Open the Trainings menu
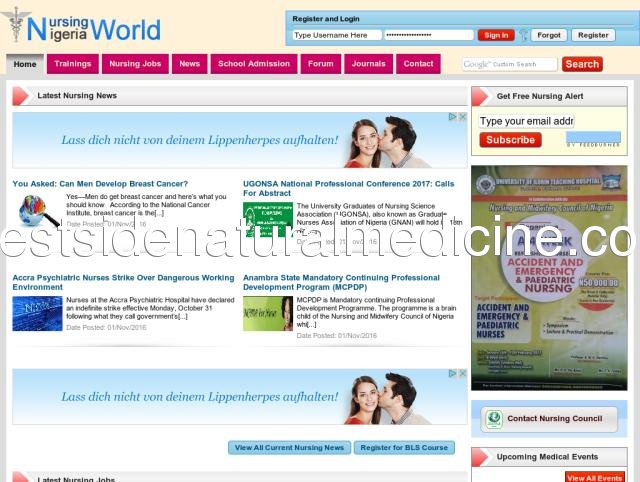The width and height of the screenshot is (640, 482). (x=73, y=64)
